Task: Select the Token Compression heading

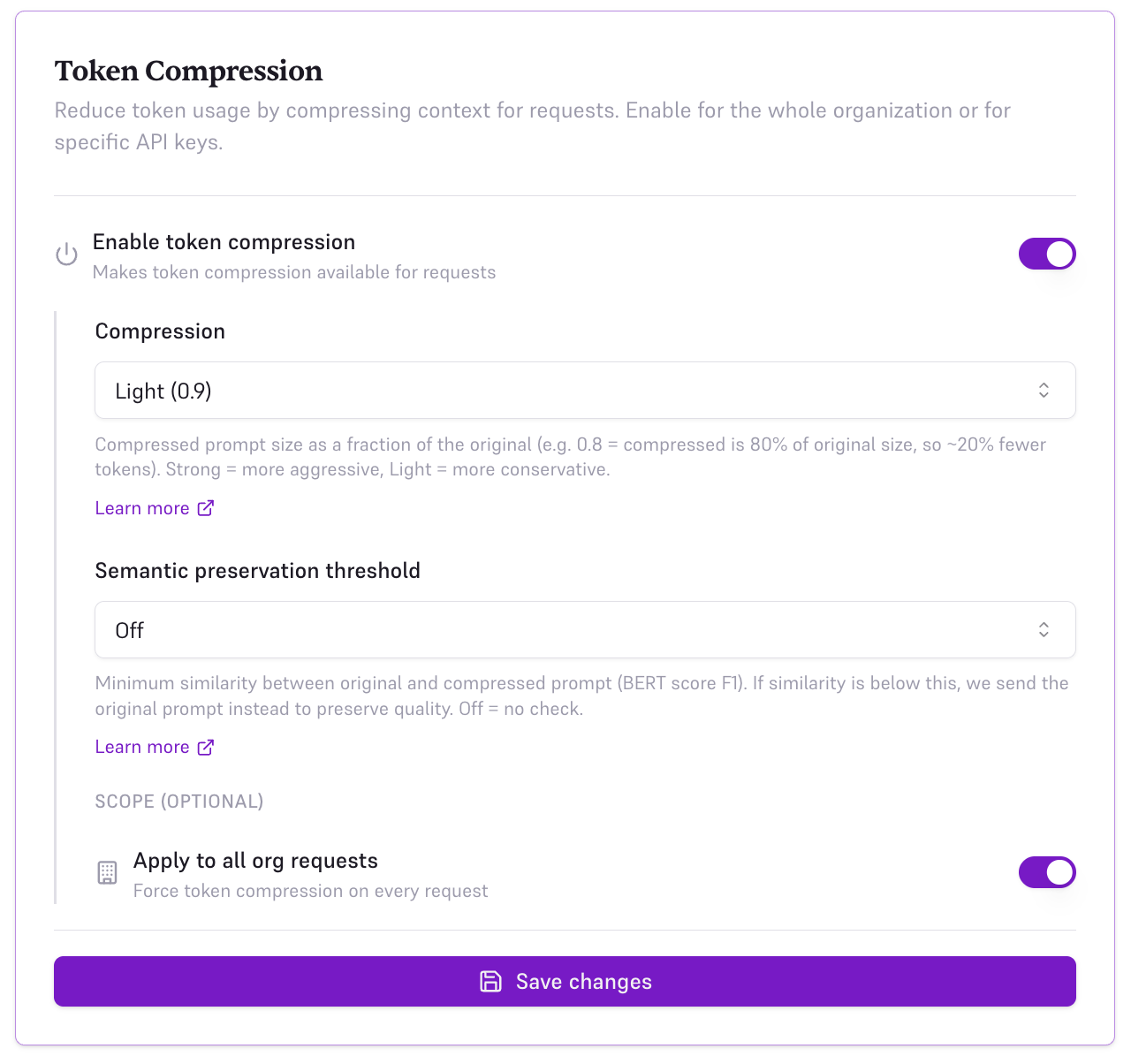Action: coord(188,71)
